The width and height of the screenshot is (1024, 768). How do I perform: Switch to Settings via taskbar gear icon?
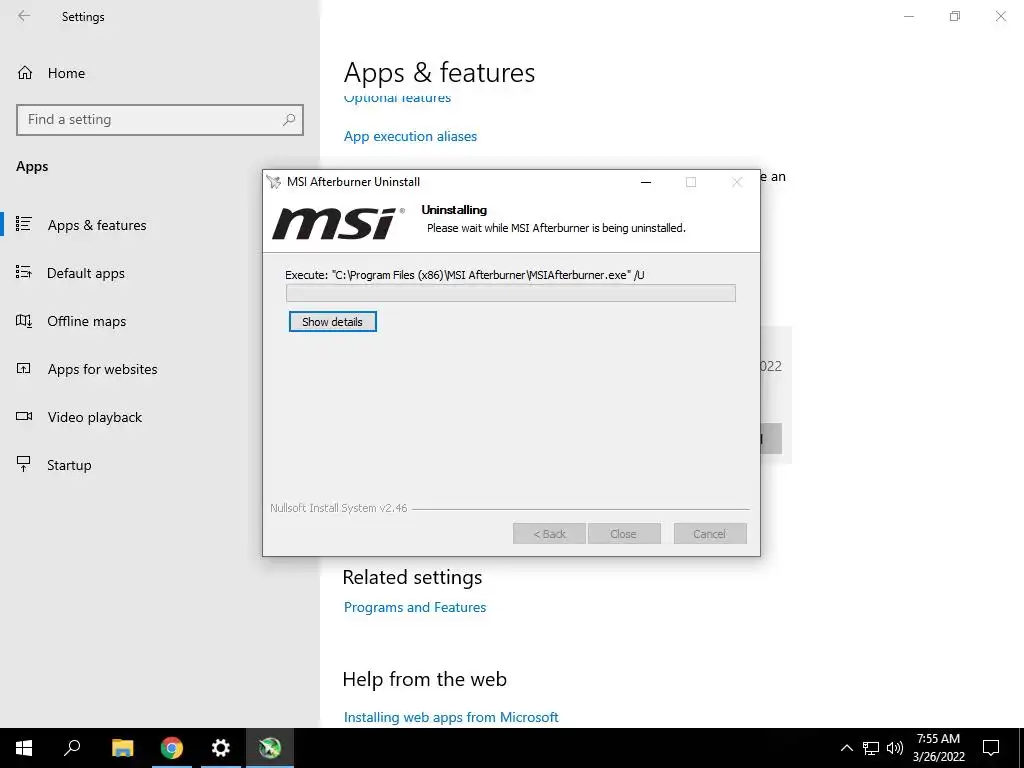pos(221,748)
